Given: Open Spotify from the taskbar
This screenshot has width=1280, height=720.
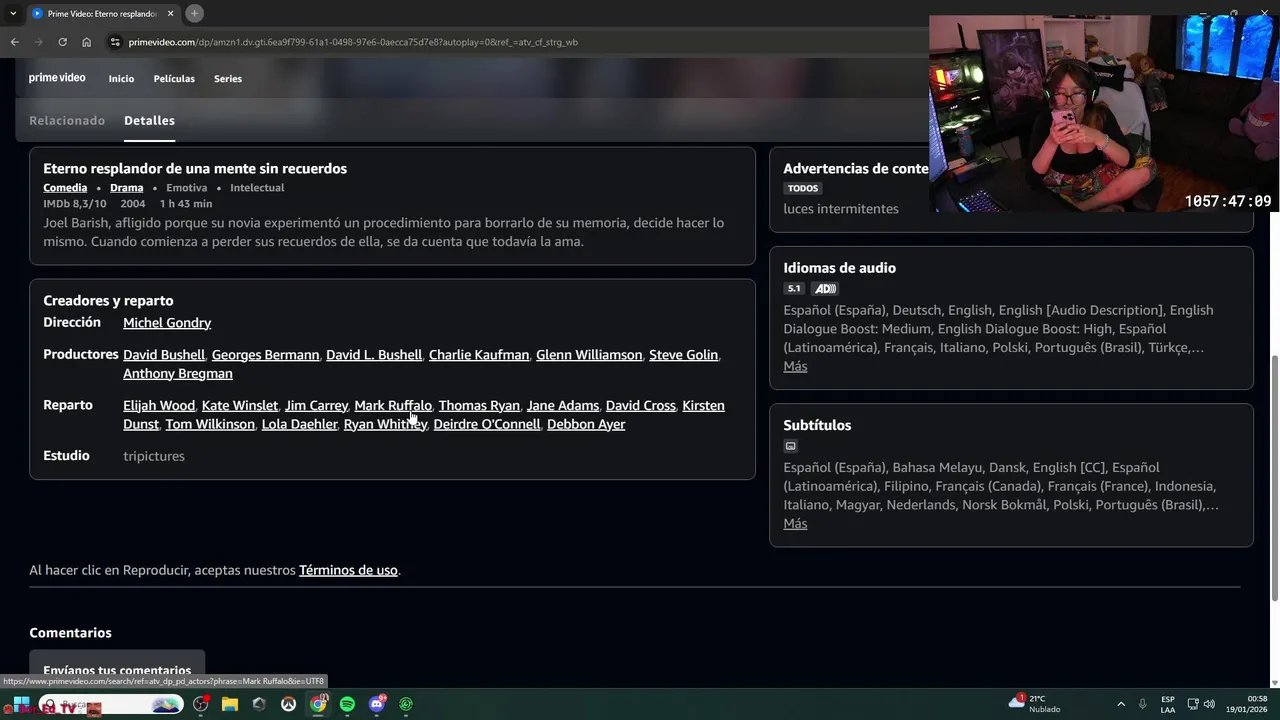Looking at the screenshot, I should (347, 704).
